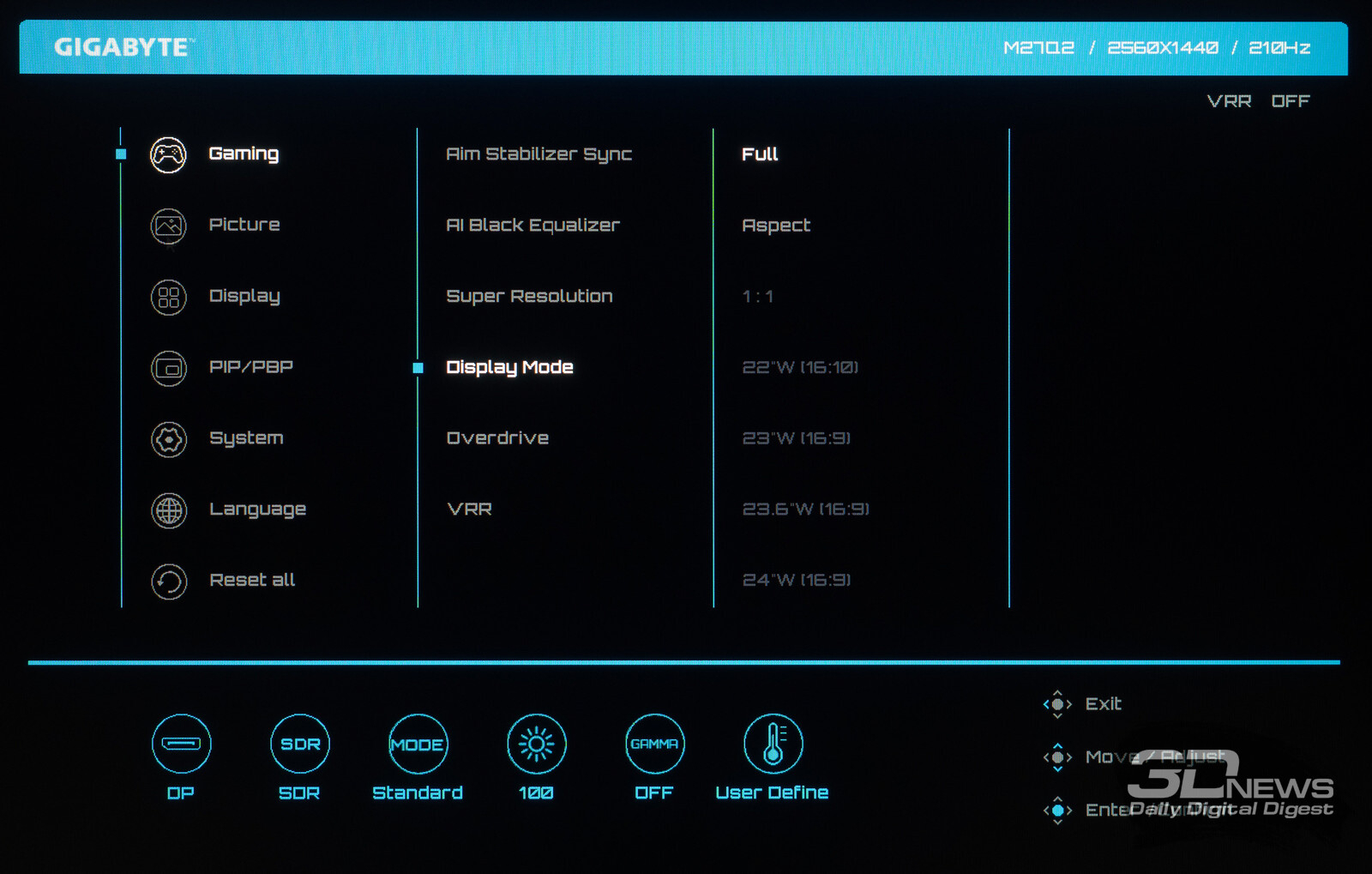Expand the VRR setting in the Gaming list
This screenshot has height=874, width=1372.
click(469, 509)
